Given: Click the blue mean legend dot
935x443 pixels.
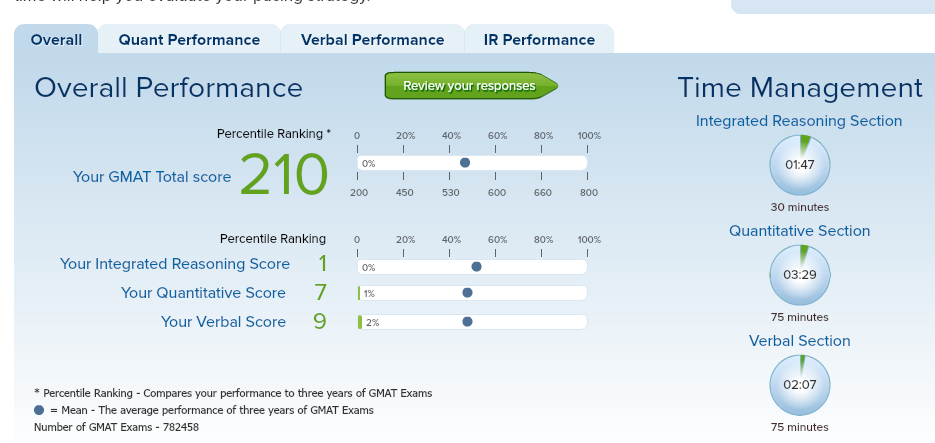Looking at the screenshot, I should [39, 410].
